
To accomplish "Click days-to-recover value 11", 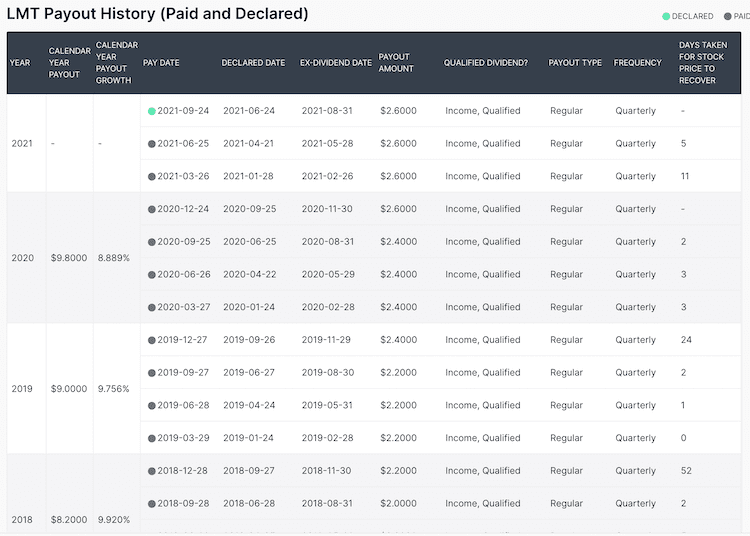I will (685, 176).
